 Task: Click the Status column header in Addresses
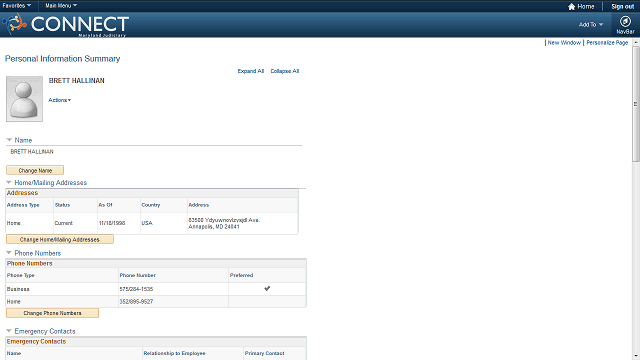pos(62,205)
